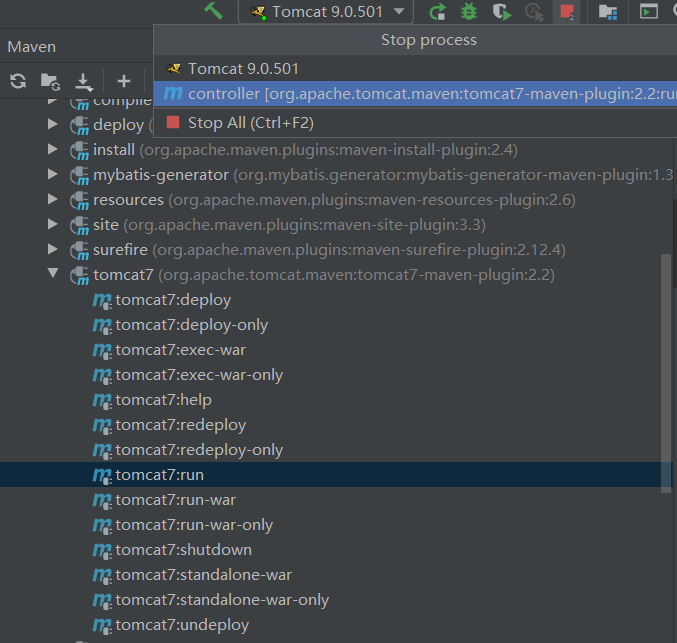Image resolution: width=677 pixels, height=643 pixels.
Task: Select controller tomcat7-maven-plugin process to stop
Action: click(x=415, y=94)
